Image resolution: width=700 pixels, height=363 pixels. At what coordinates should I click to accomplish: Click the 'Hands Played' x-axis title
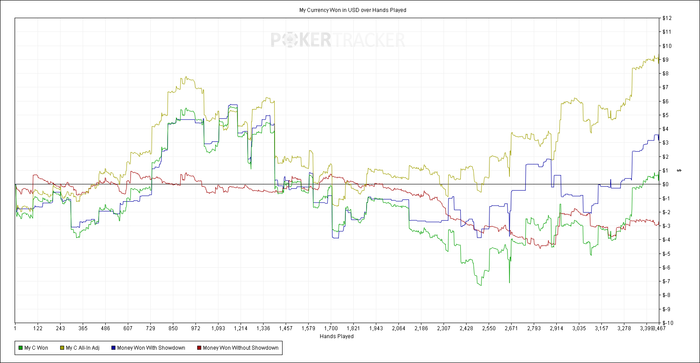click(x=337, y=336)
